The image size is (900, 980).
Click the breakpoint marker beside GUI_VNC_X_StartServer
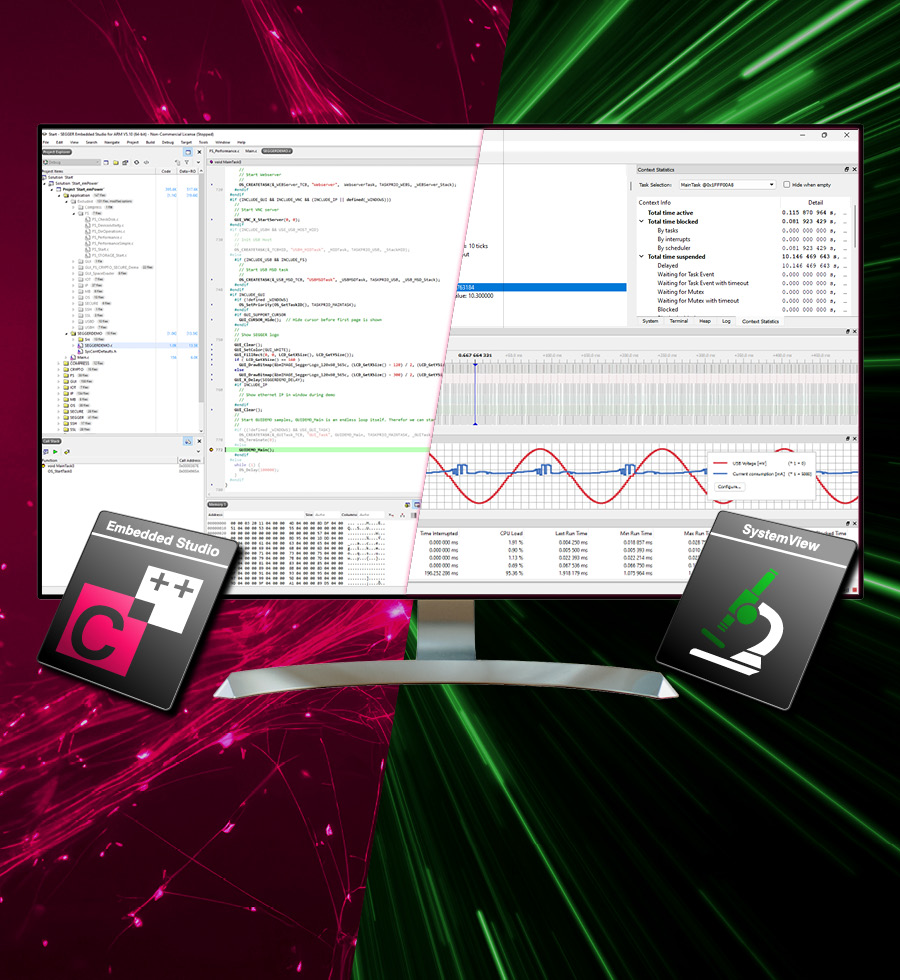pos(212,219)
